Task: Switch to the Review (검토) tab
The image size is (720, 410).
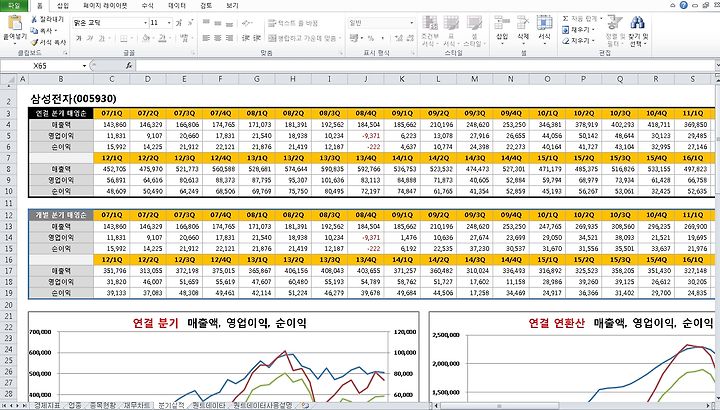Action: (206, 6)
